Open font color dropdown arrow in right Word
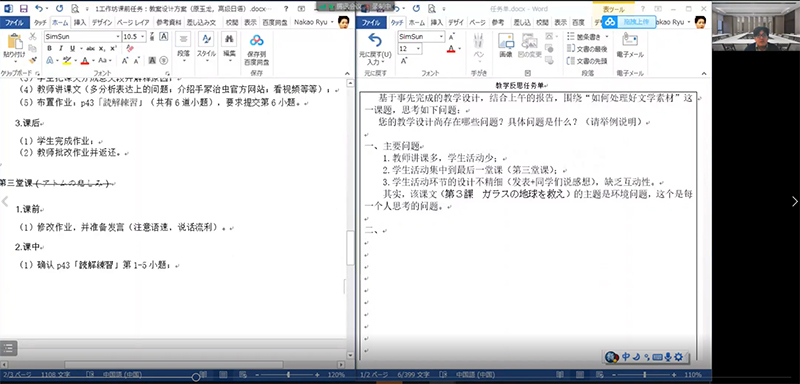800x384 pixels. coord(460,49)
